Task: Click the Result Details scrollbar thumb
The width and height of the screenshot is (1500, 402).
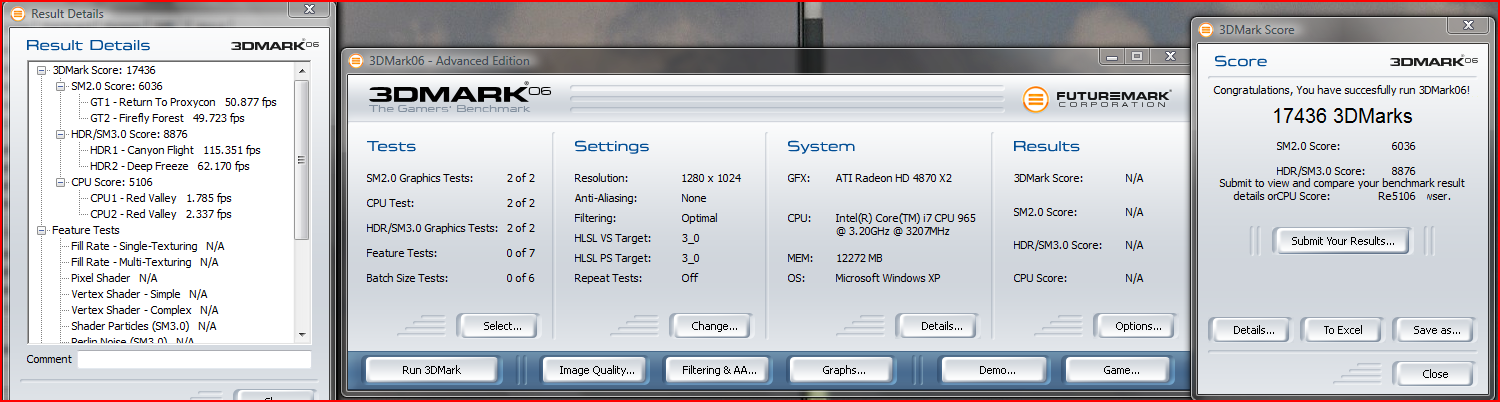Action: (x=302, y=160)
